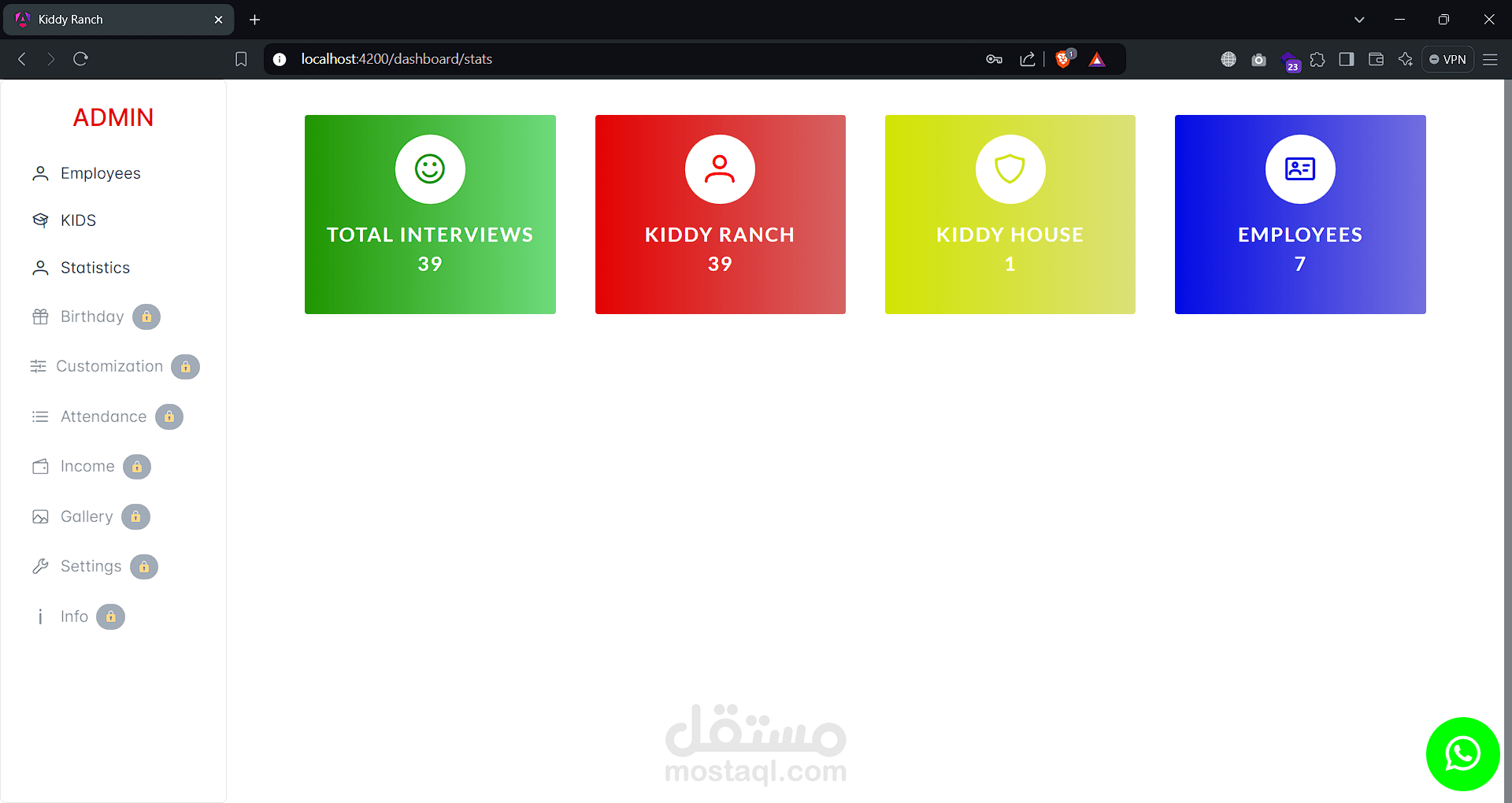The width and height of the screenshot is (1512, 803).
Task: Click the lock badge next to Birthday
Action: coord(146,316)
